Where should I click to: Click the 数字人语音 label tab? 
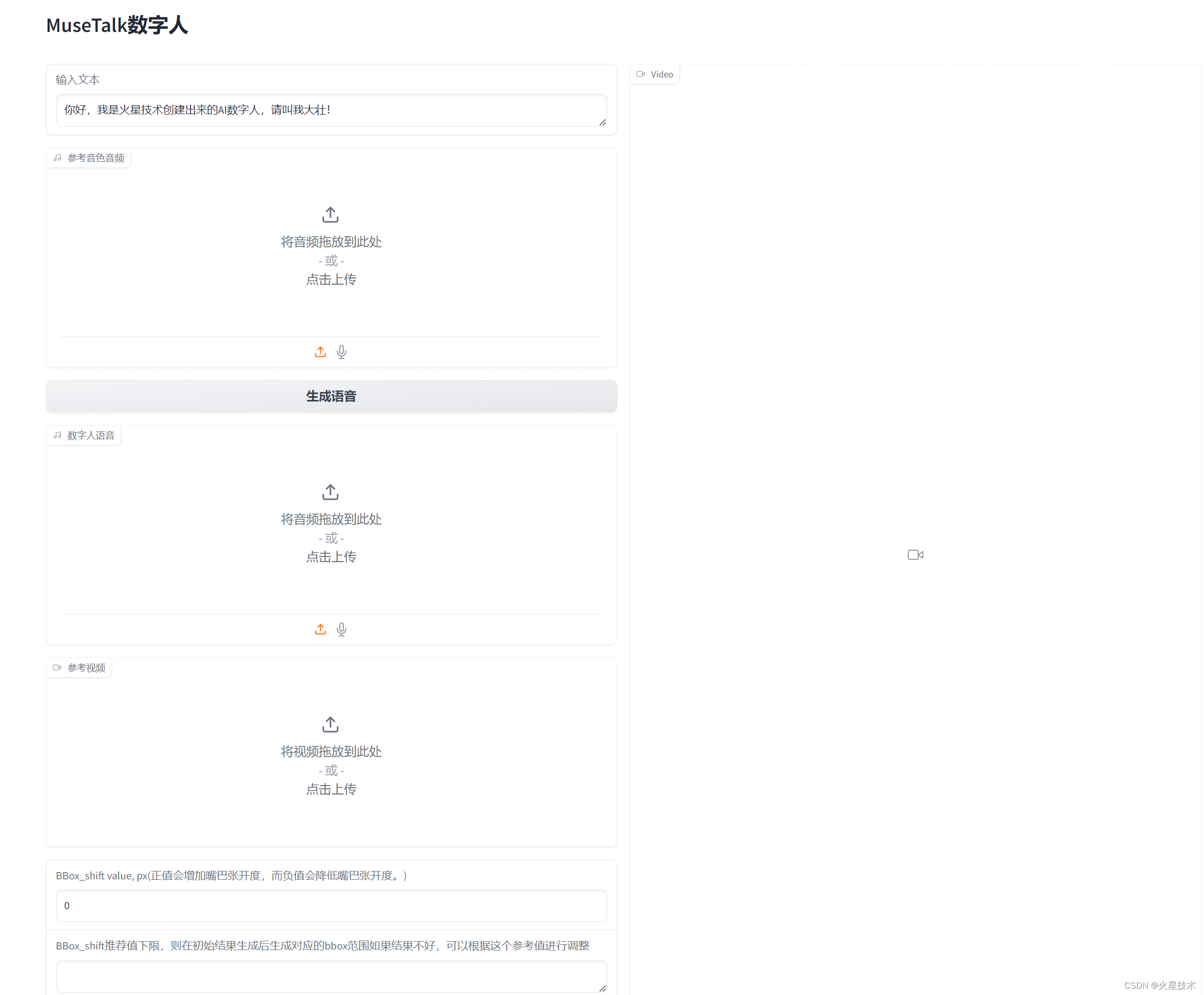[84, 435]
